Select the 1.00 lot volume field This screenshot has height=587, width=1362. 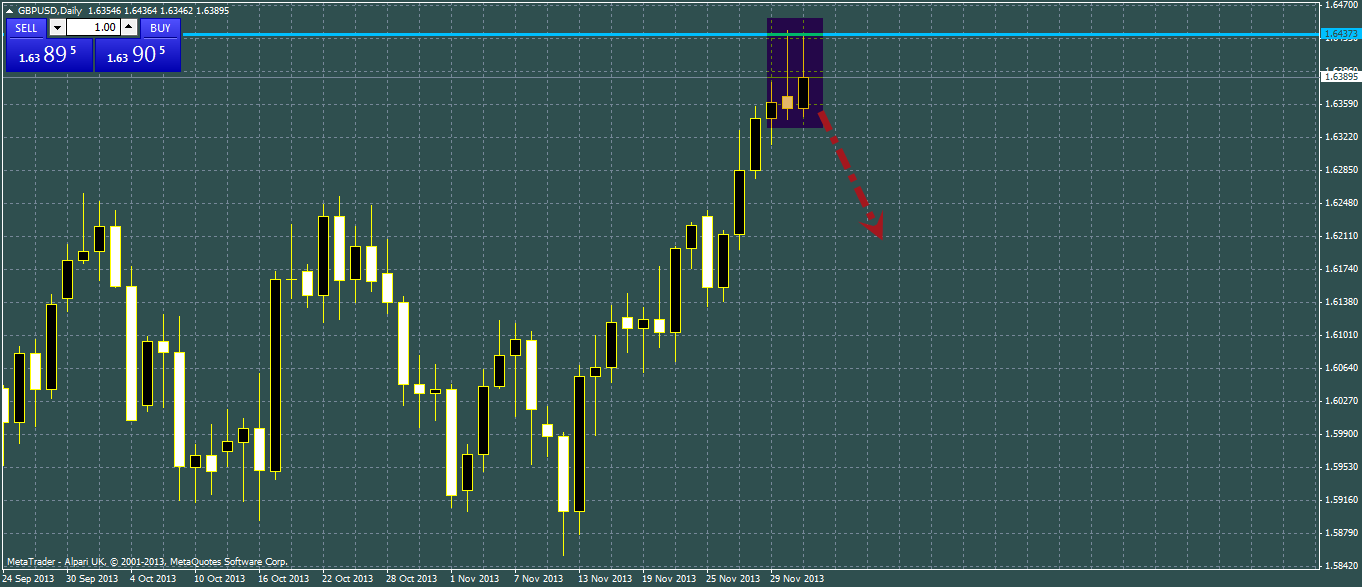click(x=93, y=28)
